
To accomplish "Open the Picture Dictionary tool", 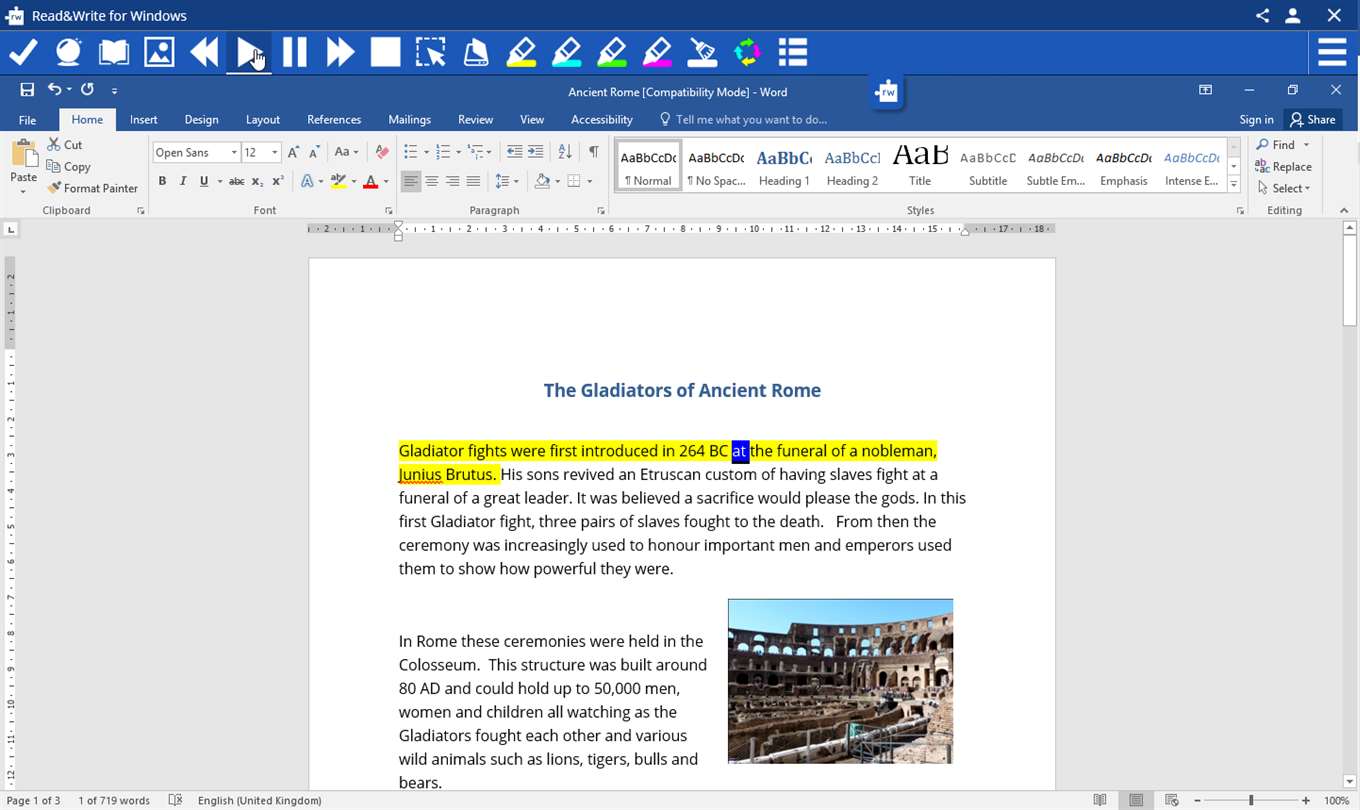I will coord(159,52).
